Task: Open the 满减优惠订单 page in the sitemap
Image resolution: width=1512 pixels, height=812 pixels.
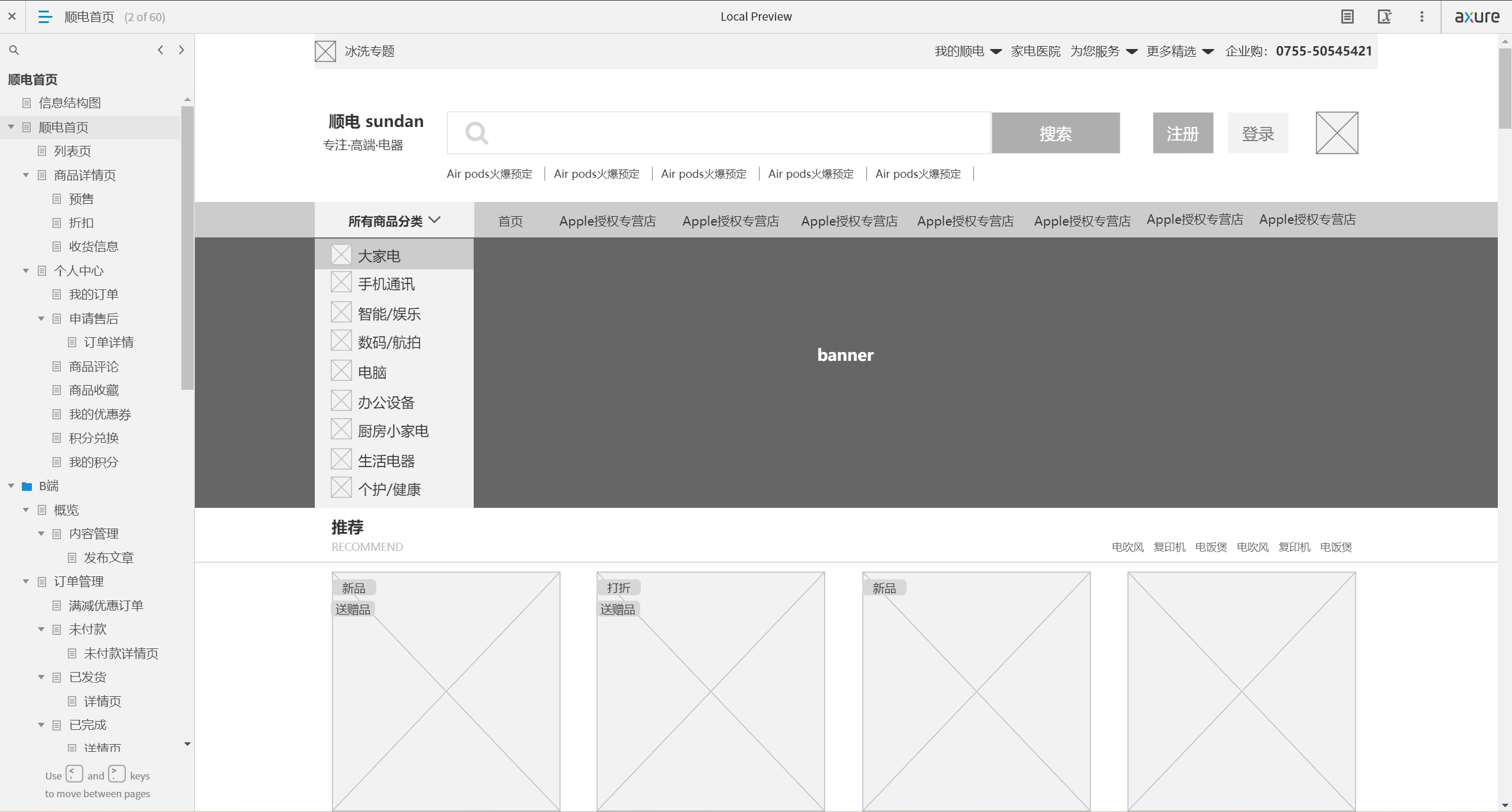Action: (x=106, y=606)
